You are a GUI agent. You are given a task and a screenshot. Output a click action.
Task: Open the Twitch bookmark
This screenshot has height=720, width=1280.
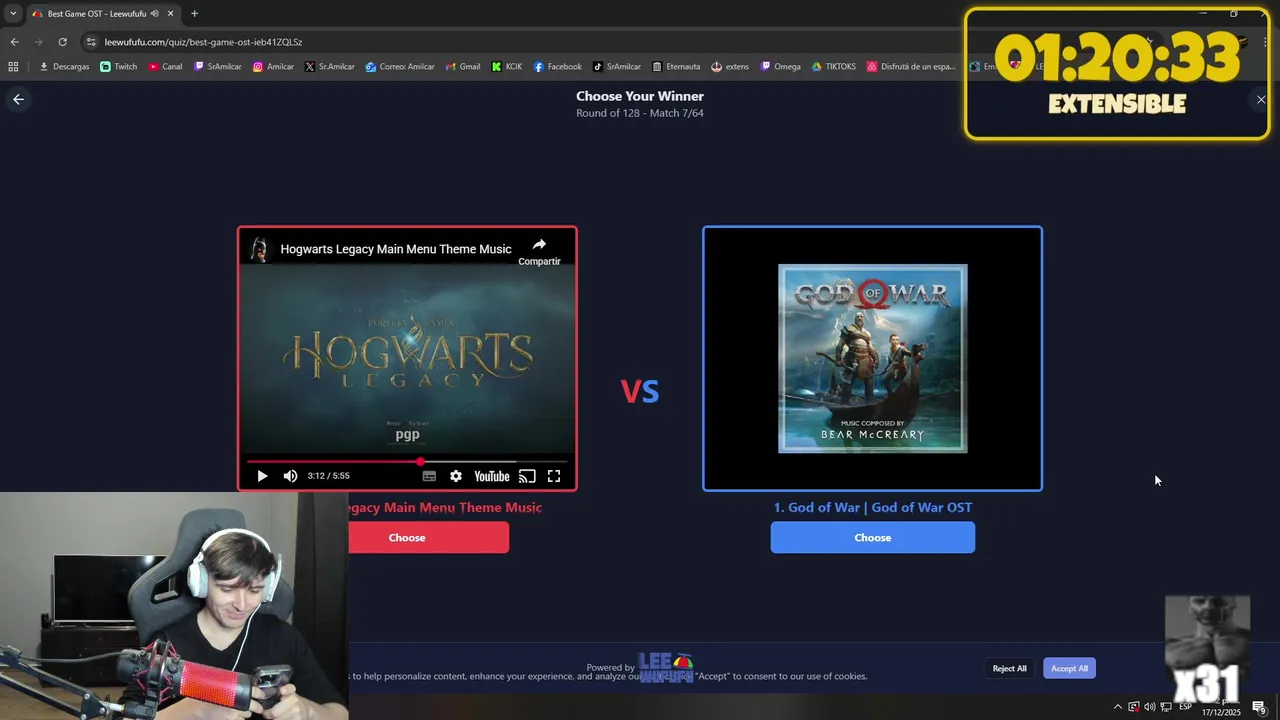click(118, 67)
